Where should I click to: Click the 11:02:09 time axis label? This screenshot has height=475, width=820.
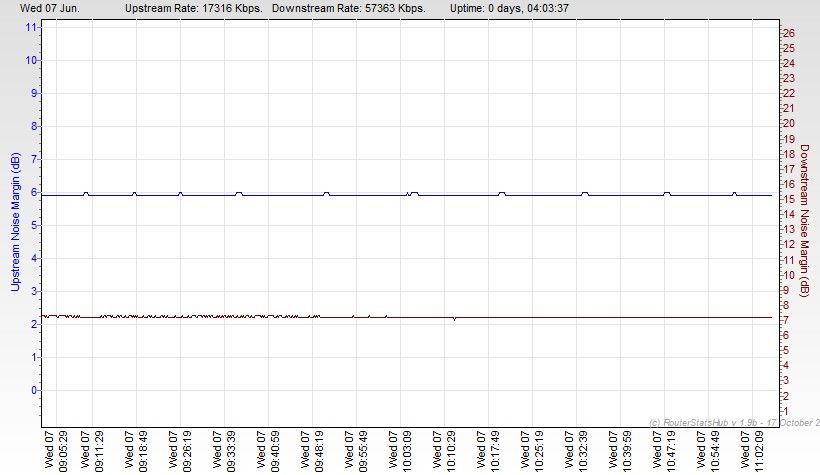pyautogui.click(x=757, y=450)
